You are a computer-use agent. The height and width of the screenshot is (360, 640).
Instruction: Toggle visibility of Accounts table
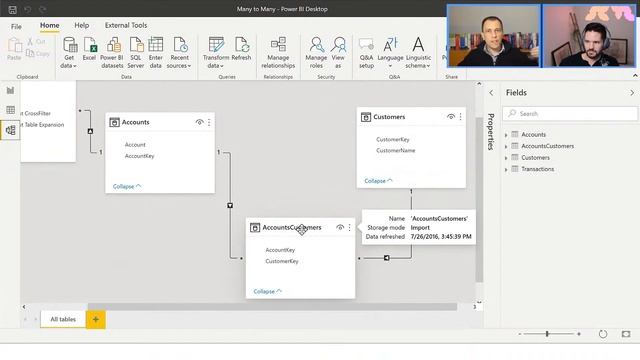[x=199, y=122]
